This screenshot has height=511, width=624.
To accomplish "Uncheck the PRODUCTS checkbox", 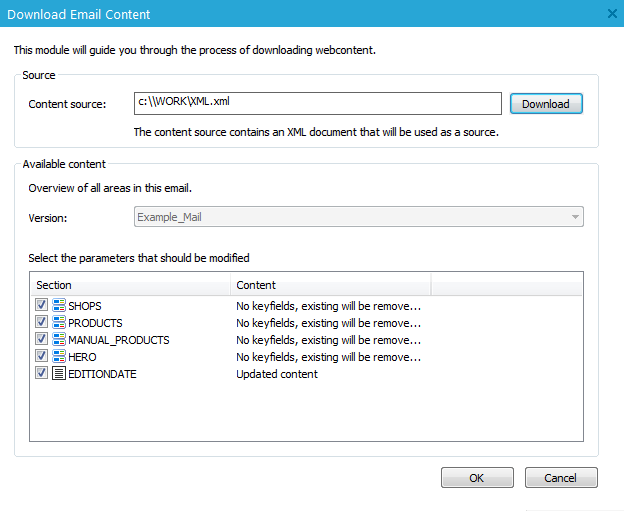I will [x=41, y=323].
